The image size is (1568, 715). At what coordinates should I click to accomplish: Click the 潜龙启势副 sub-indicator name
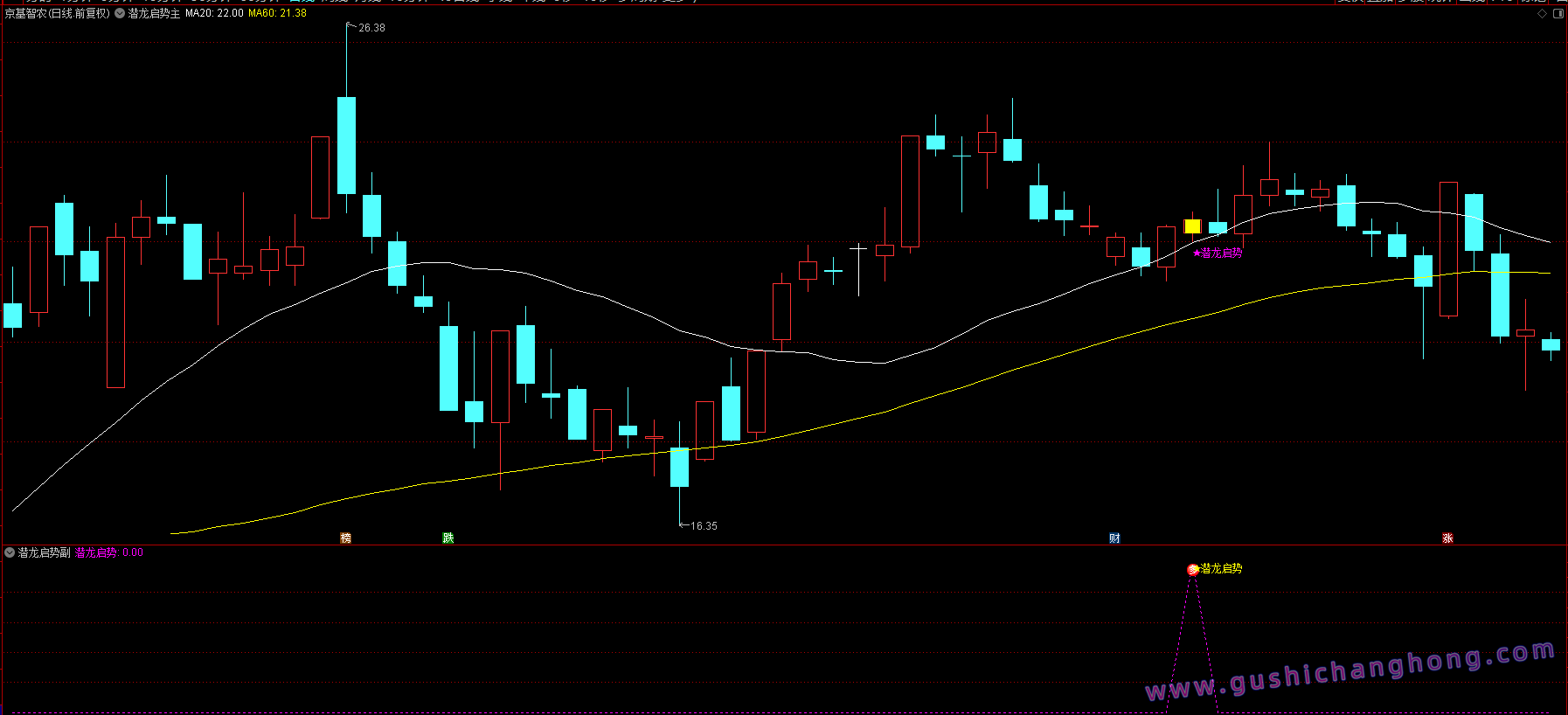coord(44,552)
